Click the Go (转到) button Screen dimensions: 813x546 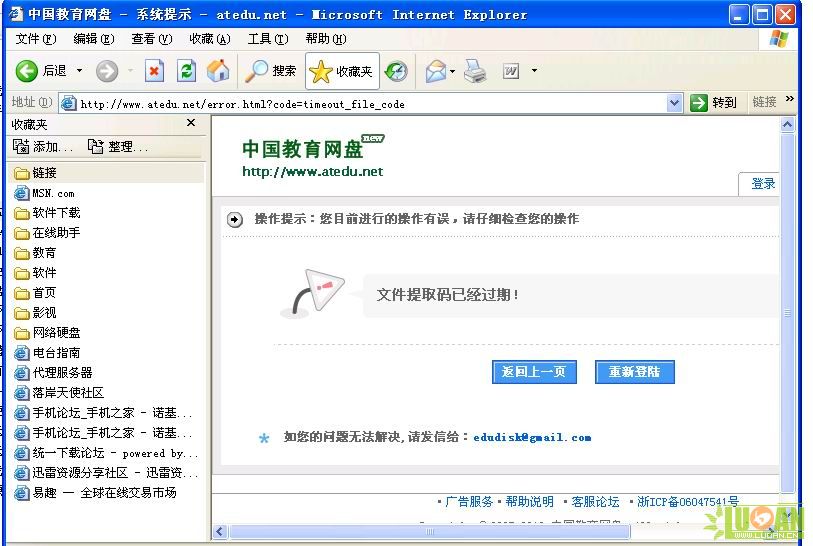[x=713, y=103]
